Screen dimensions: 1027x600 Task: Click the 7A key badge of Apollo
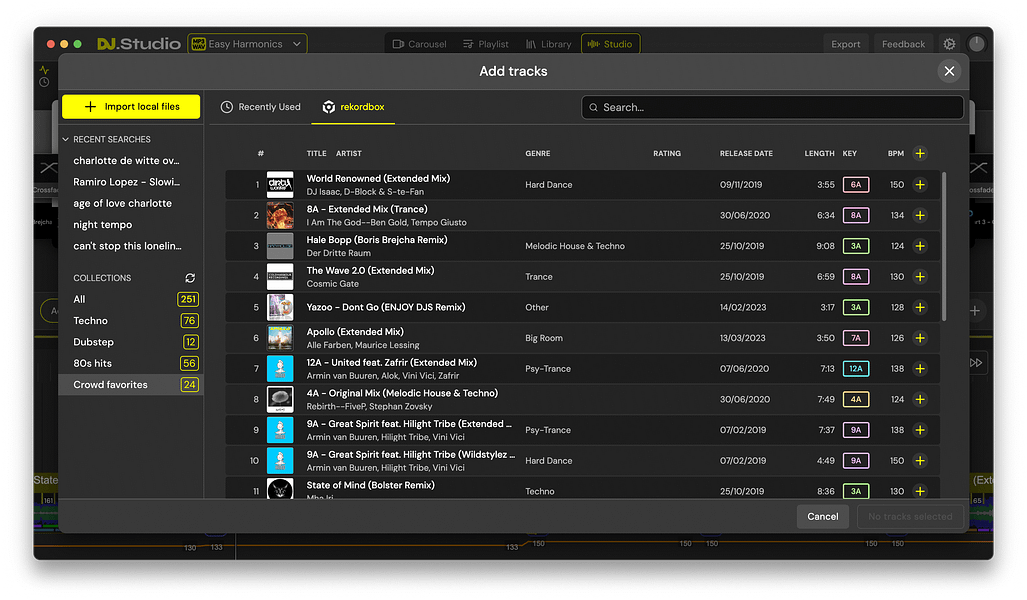click(855, 338)
